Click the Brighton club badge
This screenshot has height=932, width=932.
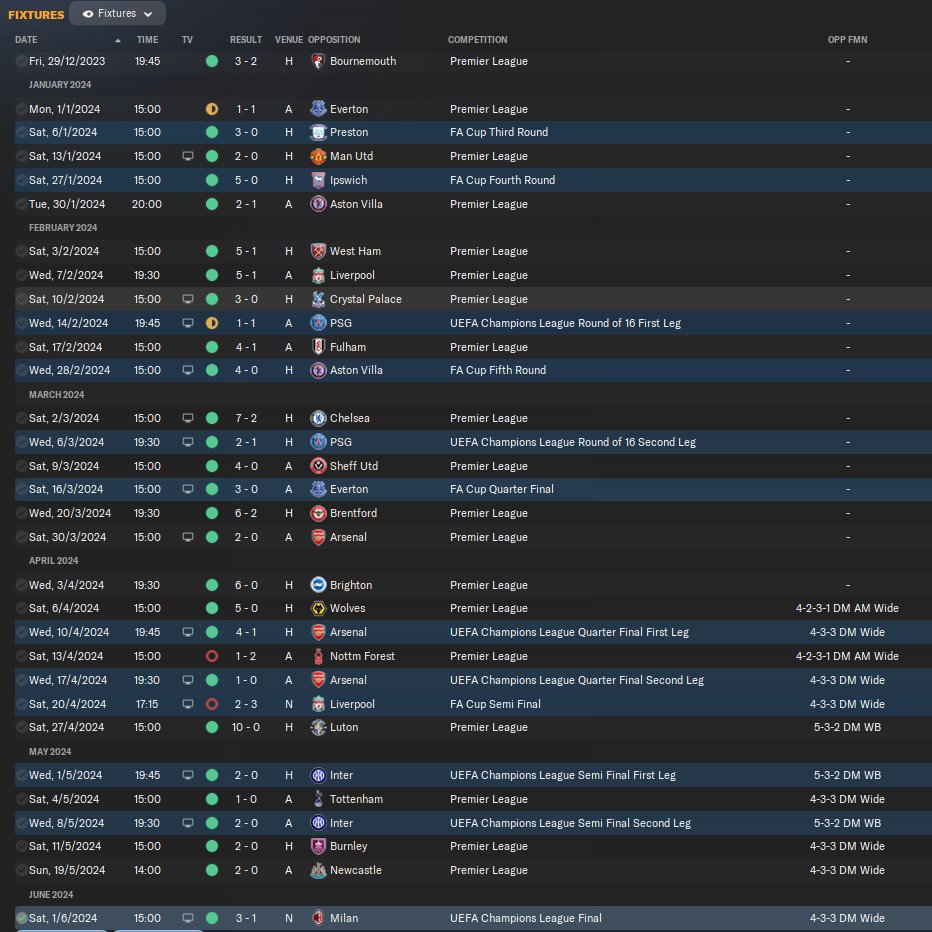pyautogui.click(x=319, y=585)
